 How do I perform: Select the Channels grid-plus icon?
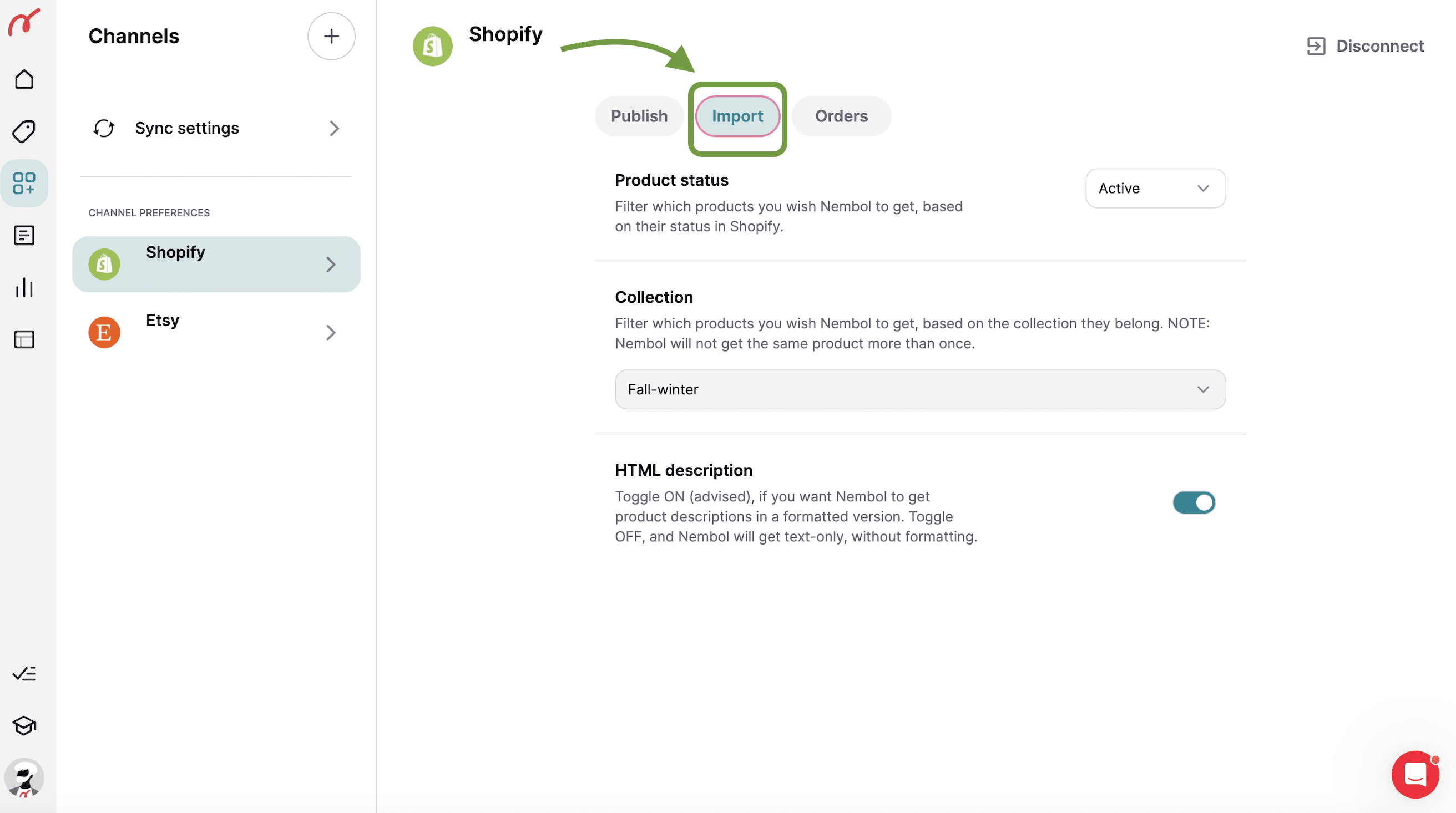click(24, 183)
